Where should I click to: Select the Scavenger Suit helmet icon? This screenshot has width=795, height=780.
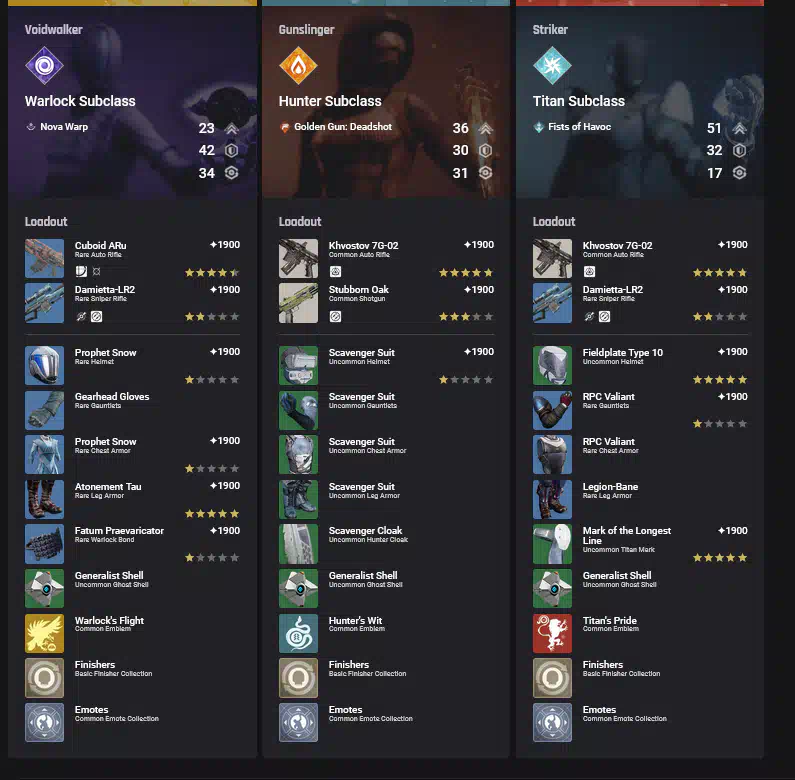click(x=299, y=366)
